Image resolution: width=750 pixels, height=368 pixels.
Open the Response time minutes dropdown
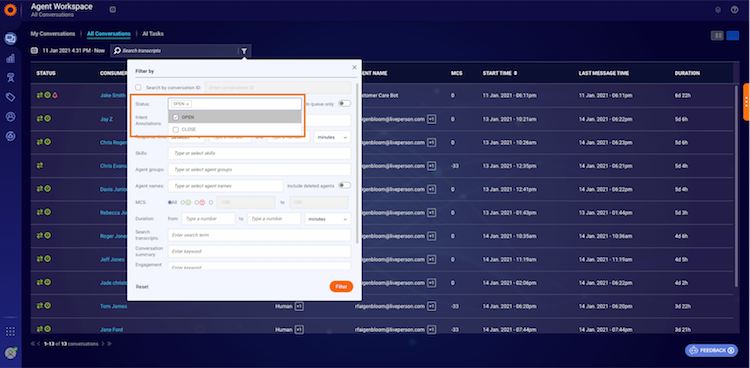pos(332,137)
